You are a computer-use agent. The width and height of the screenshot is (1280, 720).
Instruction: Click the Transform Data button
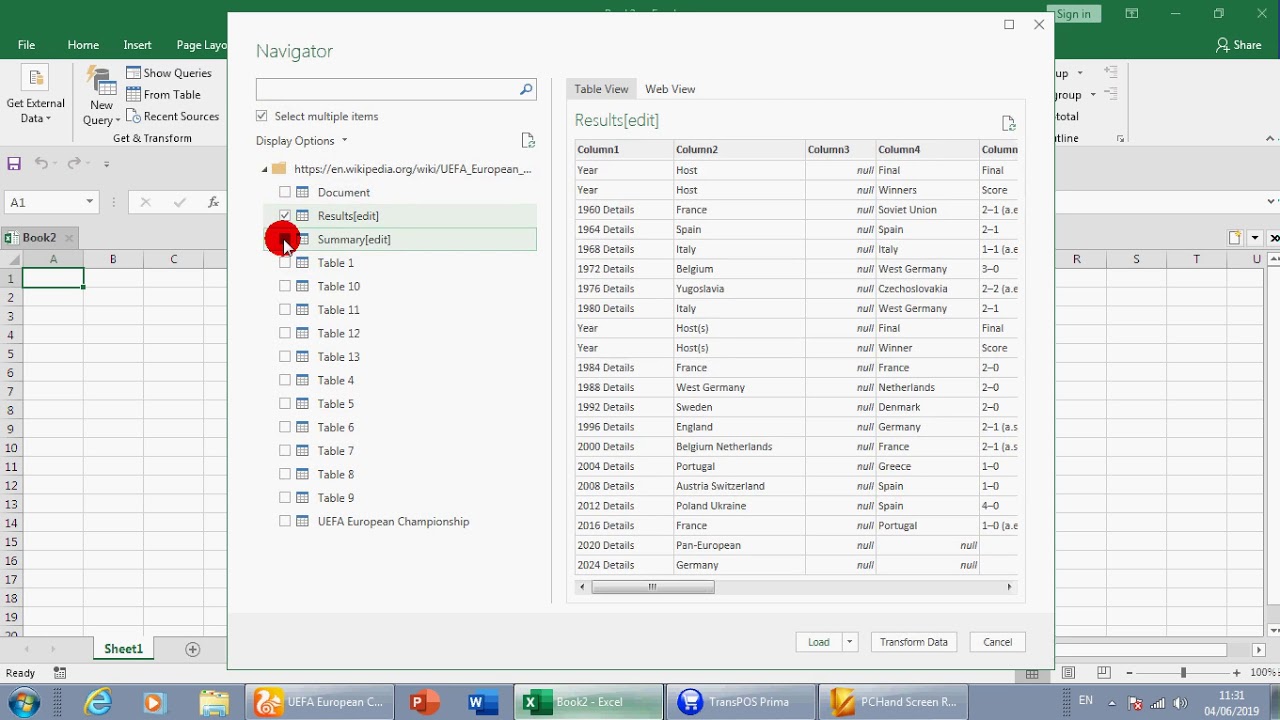[x=914, y=642]
